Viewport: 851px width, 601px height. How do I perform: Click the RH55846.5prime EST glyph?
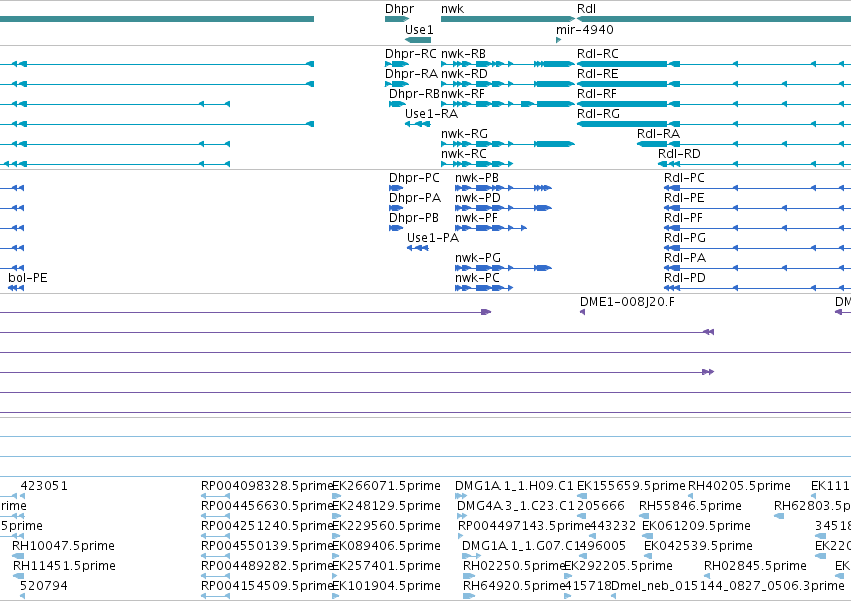coord(644,516)
